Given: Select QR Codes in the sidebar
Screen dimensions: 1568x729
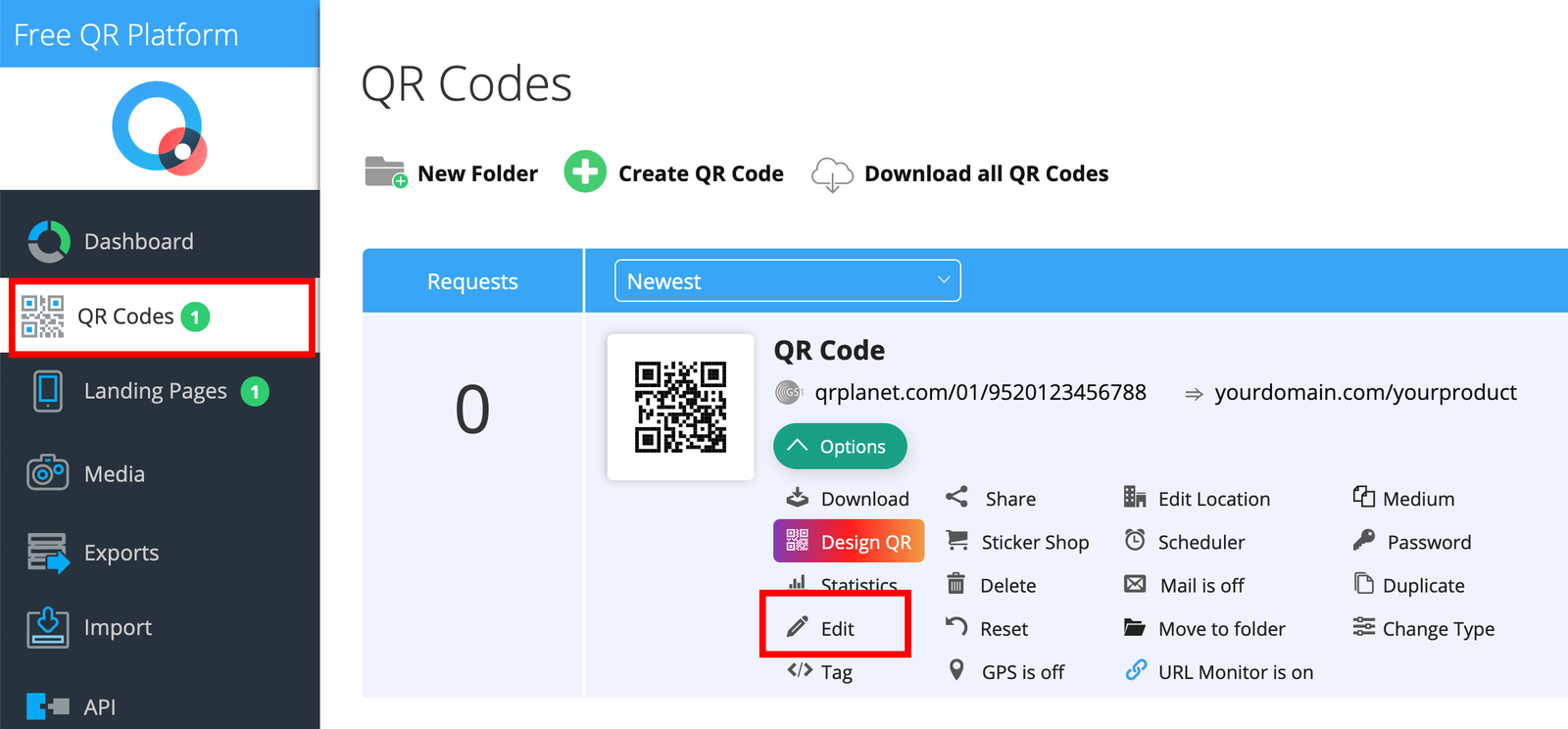Looking at the screenshot, I should 162,316.
